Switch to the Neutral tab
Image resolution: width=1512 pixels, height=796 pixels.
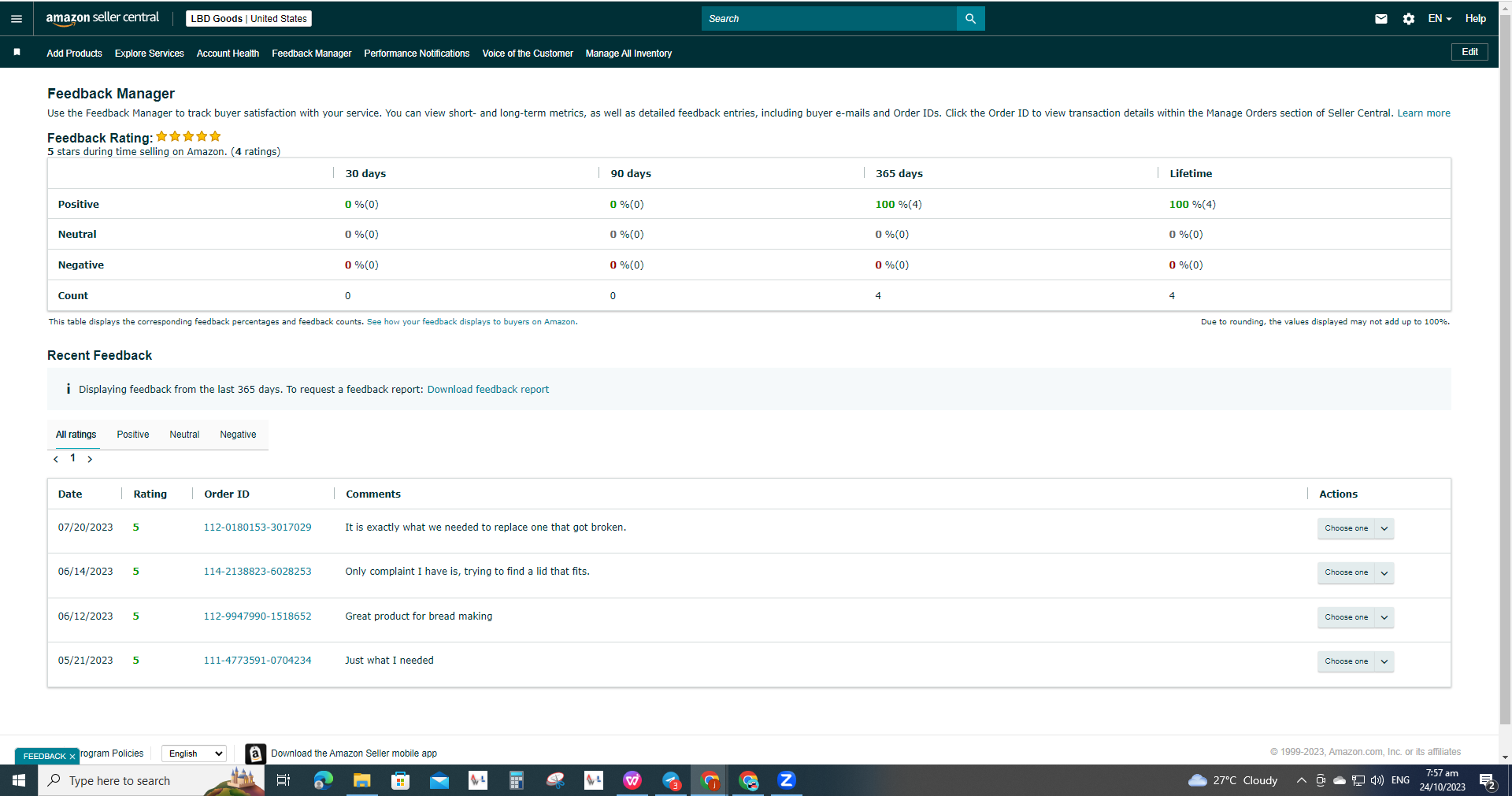[x=184, y=435]
